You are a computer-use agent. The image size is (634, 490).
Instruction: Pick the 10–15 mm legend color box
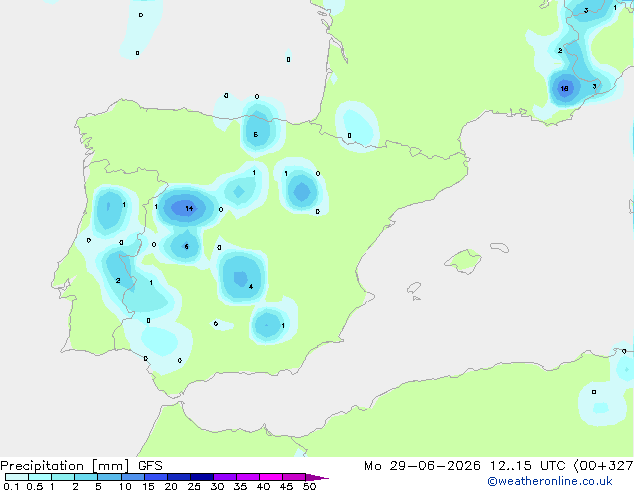pyautogui.click(x=132, y=477)
